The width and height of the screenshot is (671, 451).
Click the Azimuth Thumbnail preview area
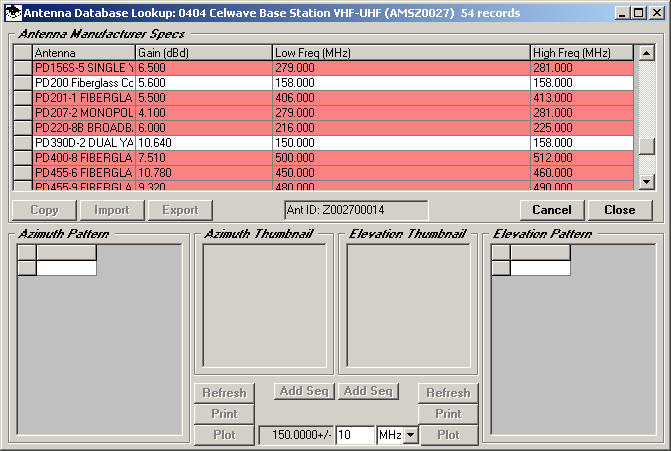point(264,306)
